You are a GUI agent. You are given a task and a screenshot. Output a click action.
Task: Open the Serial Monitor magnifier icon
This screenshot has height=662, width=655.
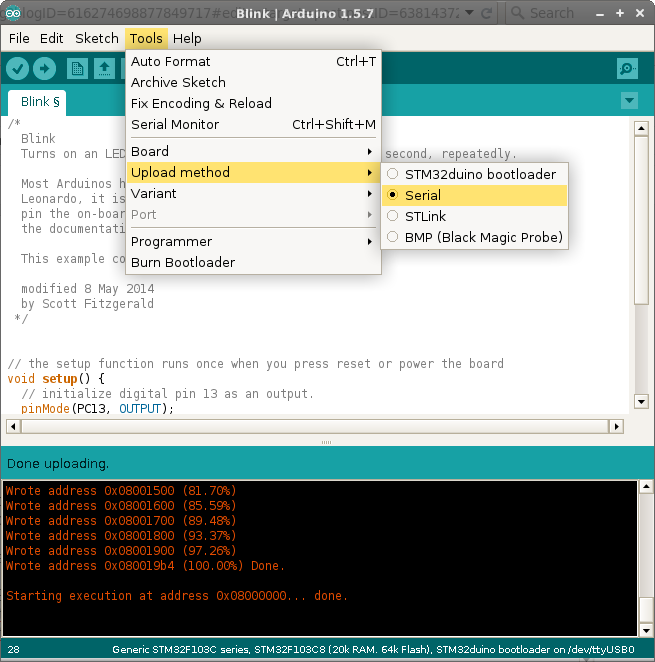[x=627, y=68]
